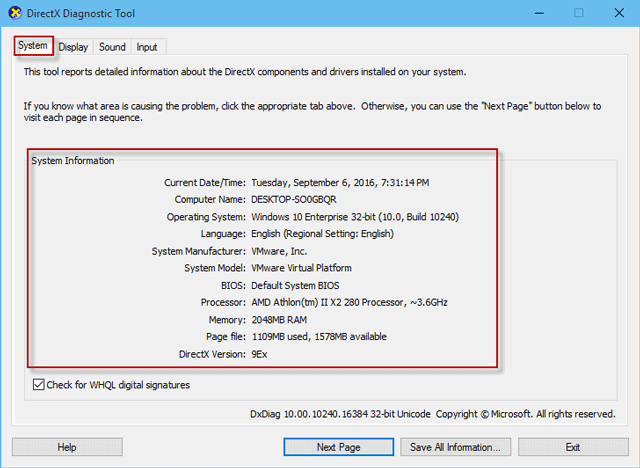
Task: Click 'VMware Virtual Platform' model value
Action: point(301,268)
